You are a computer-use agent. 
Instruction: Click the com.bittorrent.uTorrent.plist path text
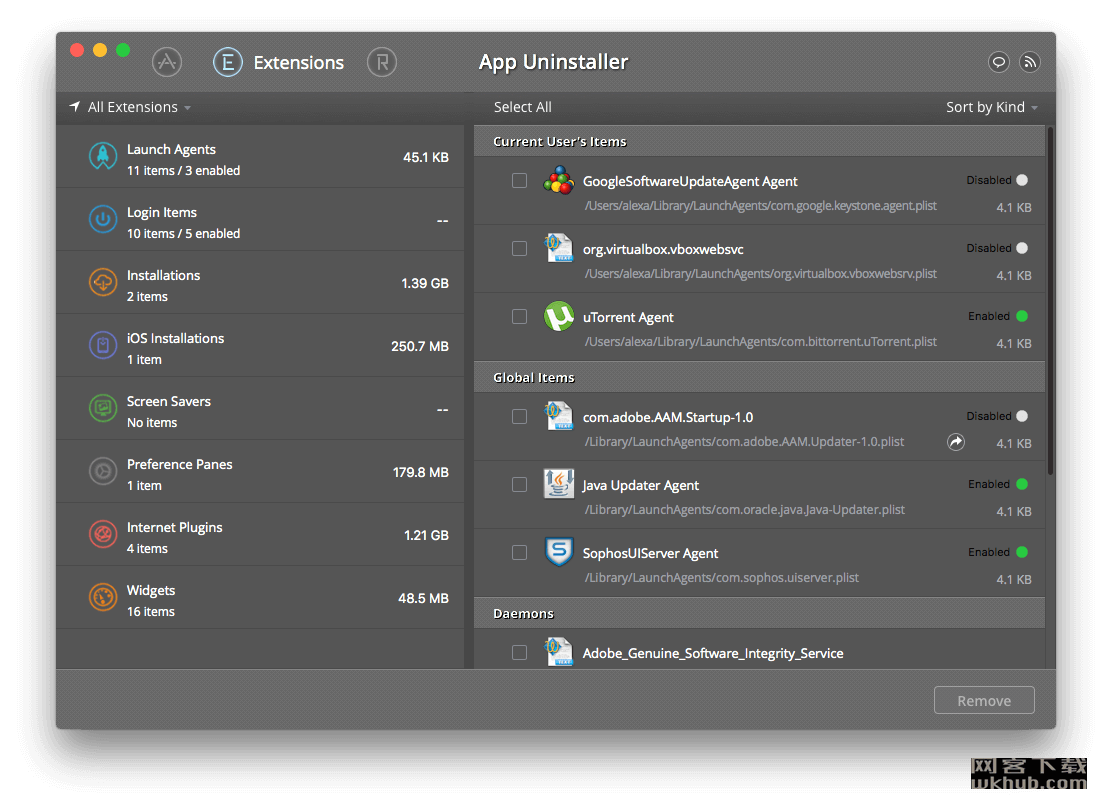click(x=760, y=342)
